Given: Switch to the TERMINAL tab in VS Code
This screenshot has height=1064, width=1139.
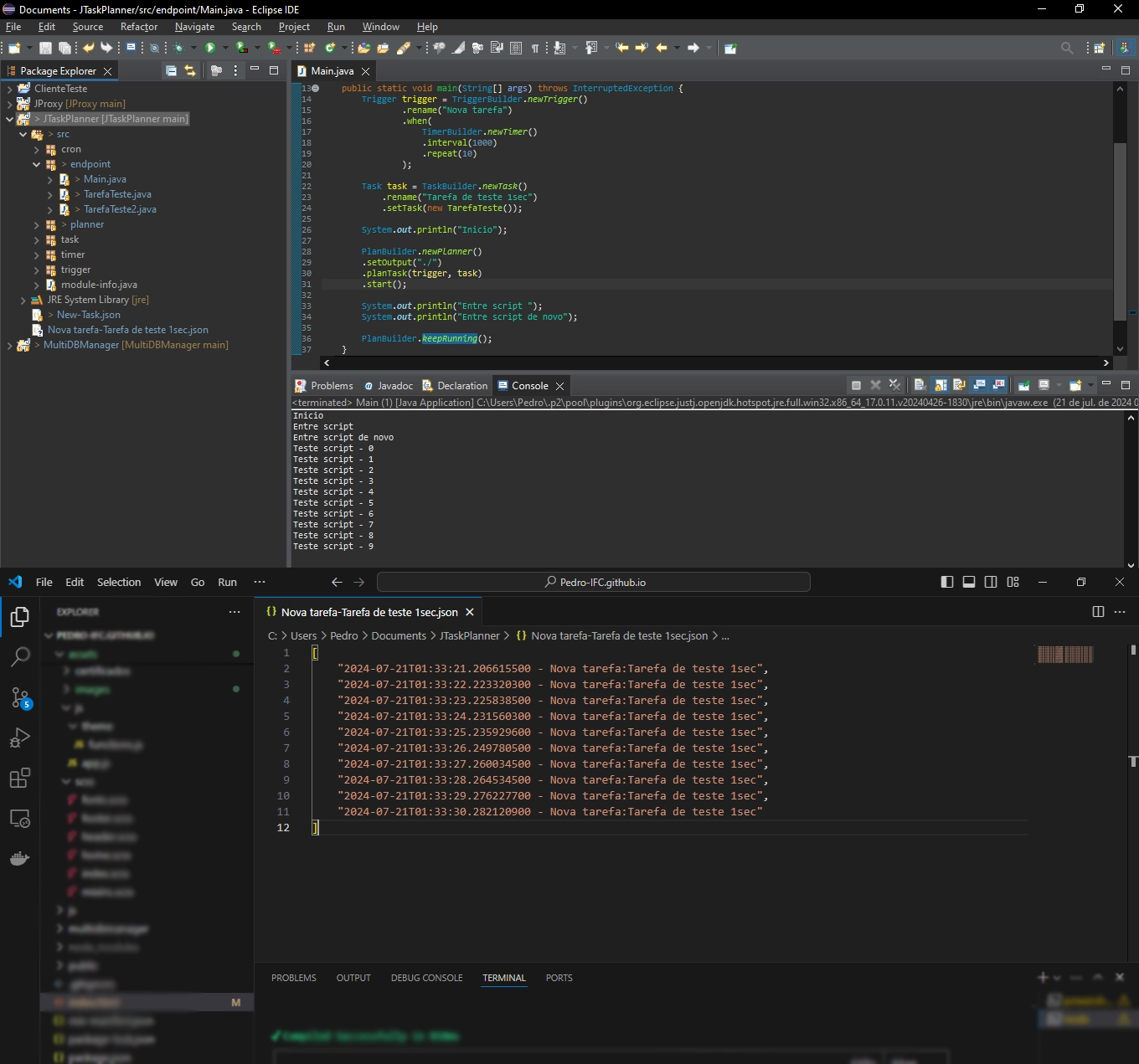Looking at the screenshot, I should click(504, 978).
